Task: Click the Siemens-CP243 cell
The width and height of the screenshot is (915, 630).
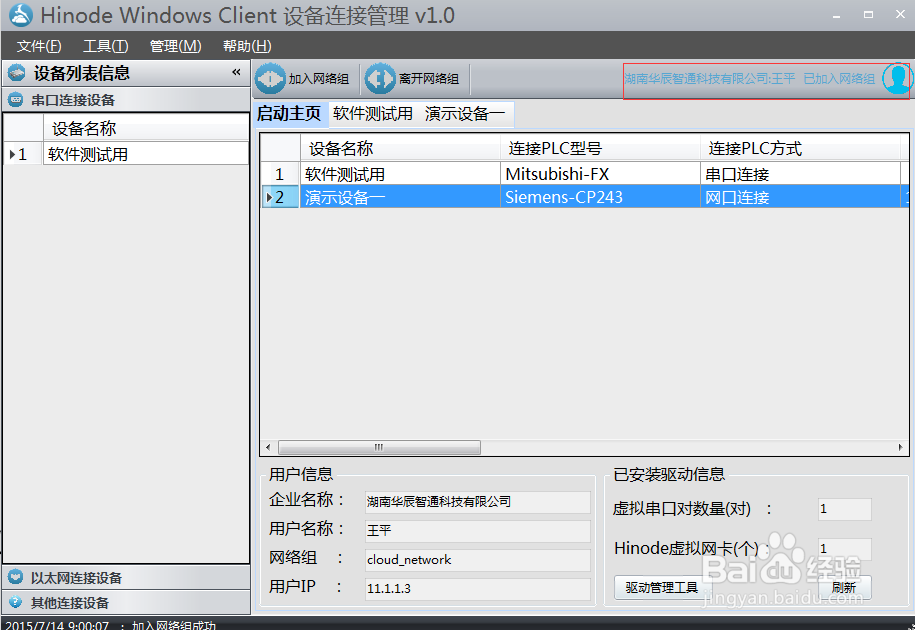Action: pos(600,197)
